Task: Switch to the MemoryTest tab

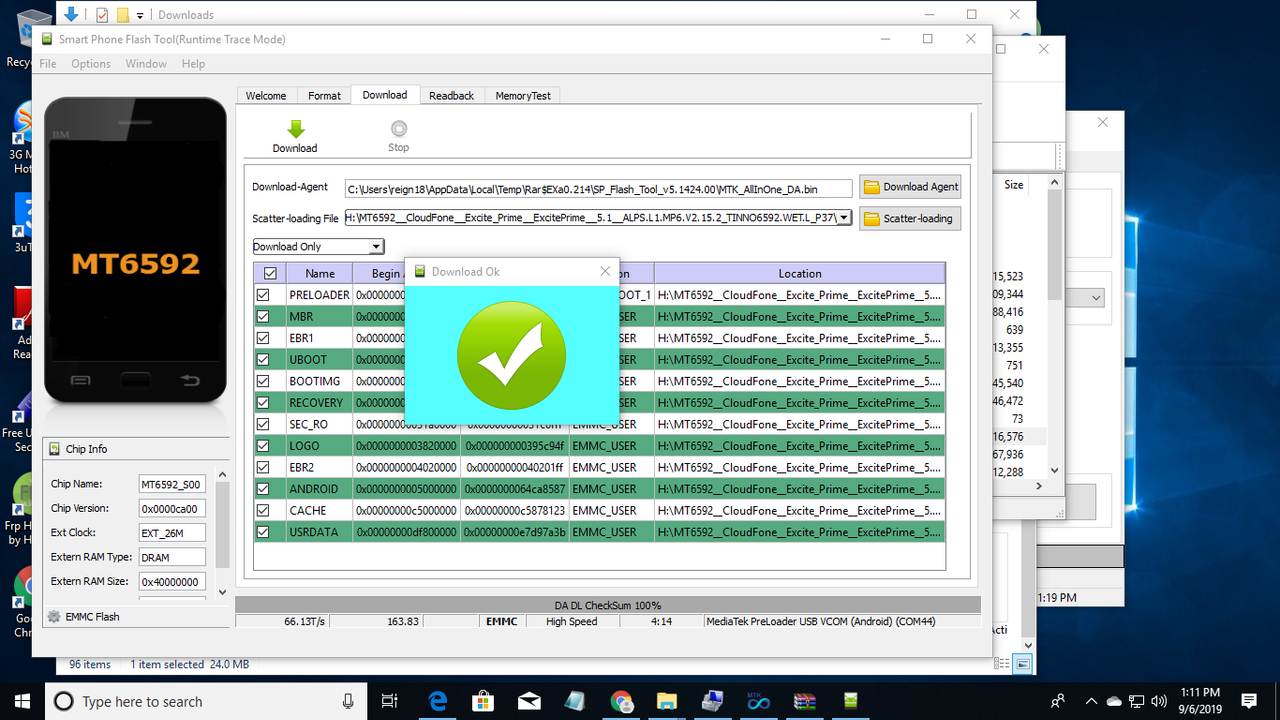Action: [x=523, y=95]
